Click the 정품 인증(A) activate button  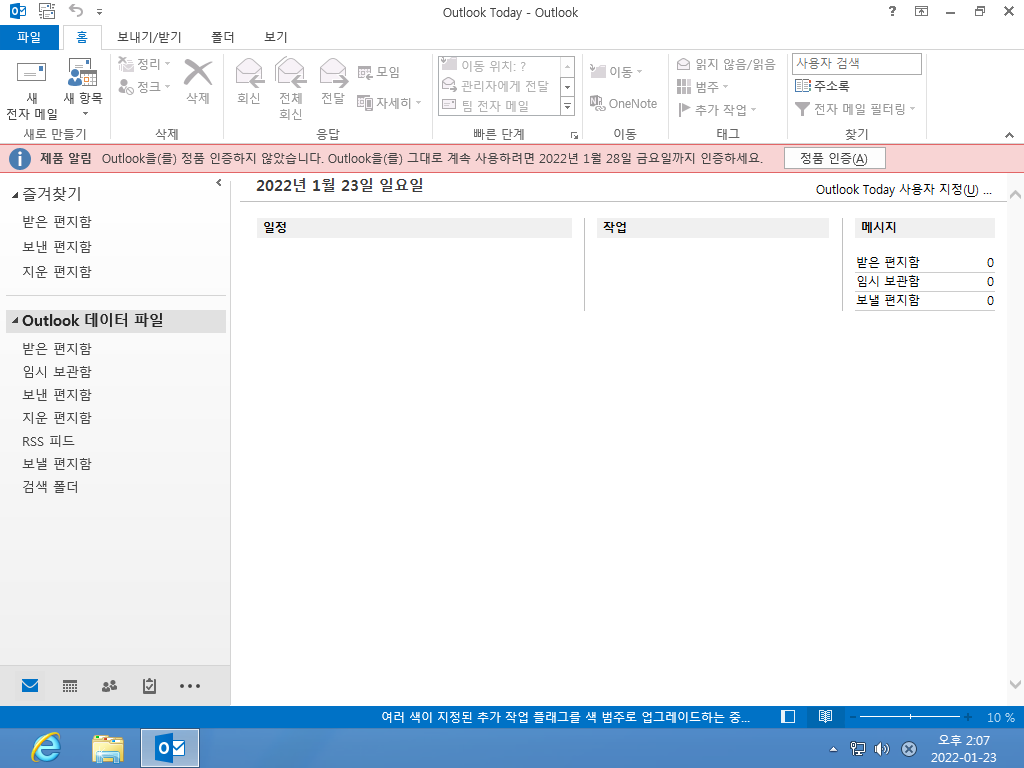point(834,159)
